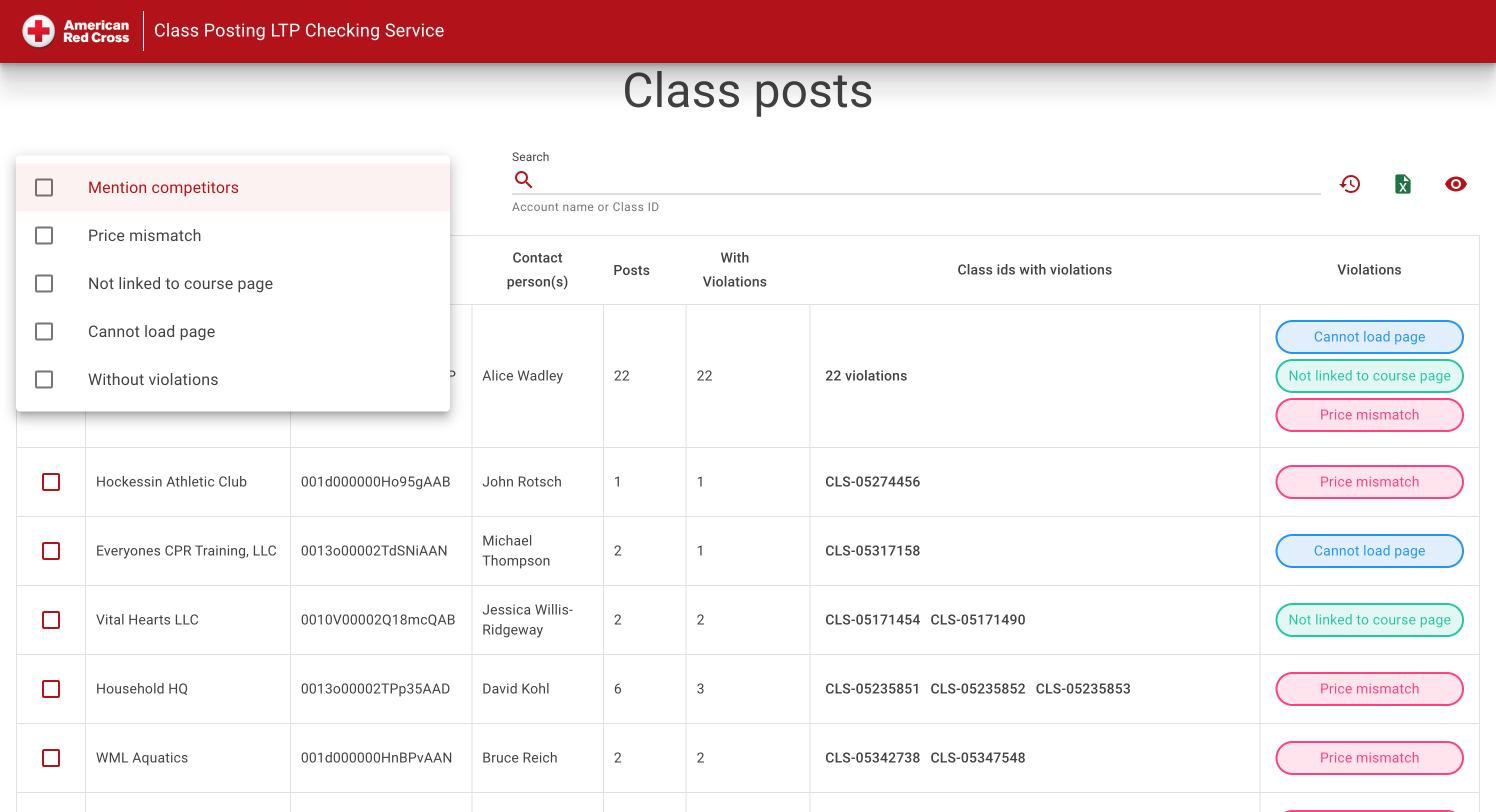The width and height of the screenshot is (1496, 812).
Task: Open the history clock icon
Action: [x=1350, y=184]
